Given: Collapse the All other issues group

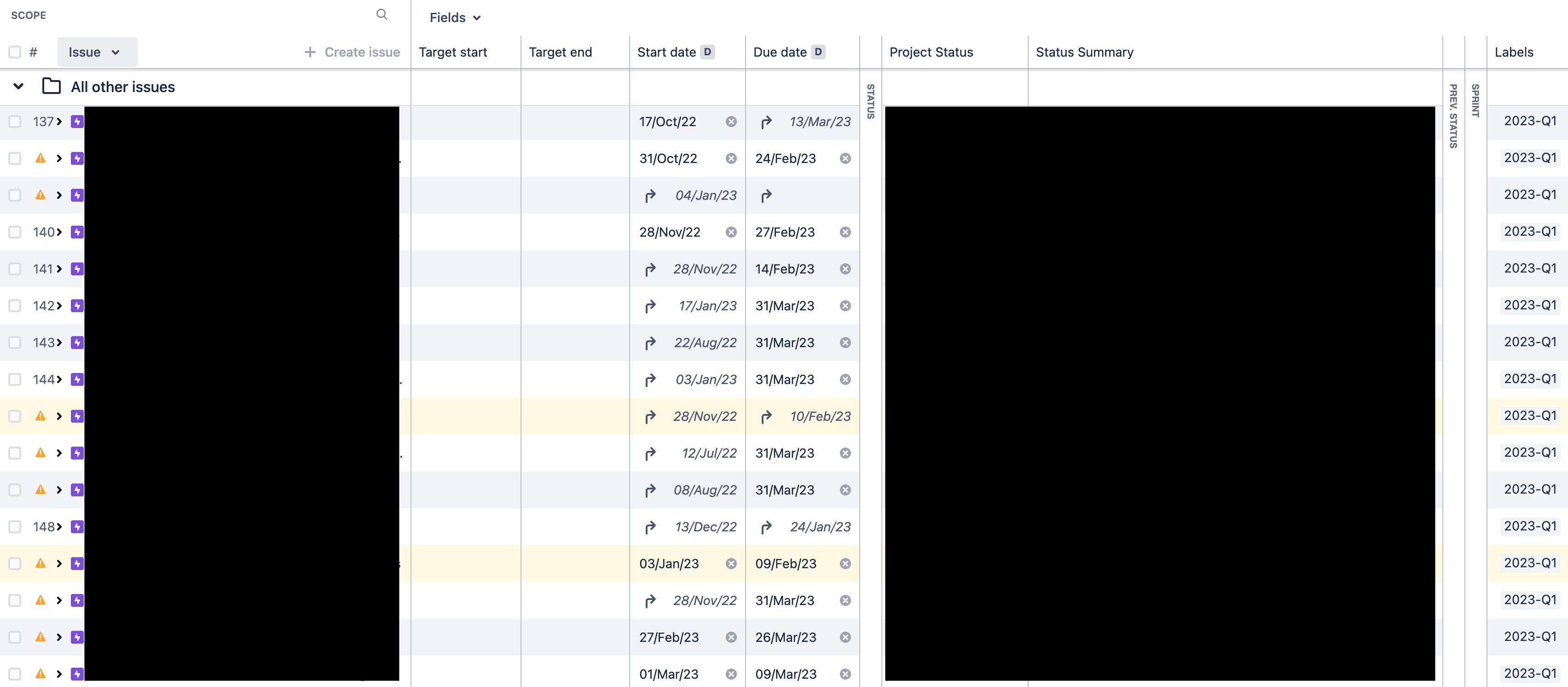Looking at the screenshot, I should point(18,87).
